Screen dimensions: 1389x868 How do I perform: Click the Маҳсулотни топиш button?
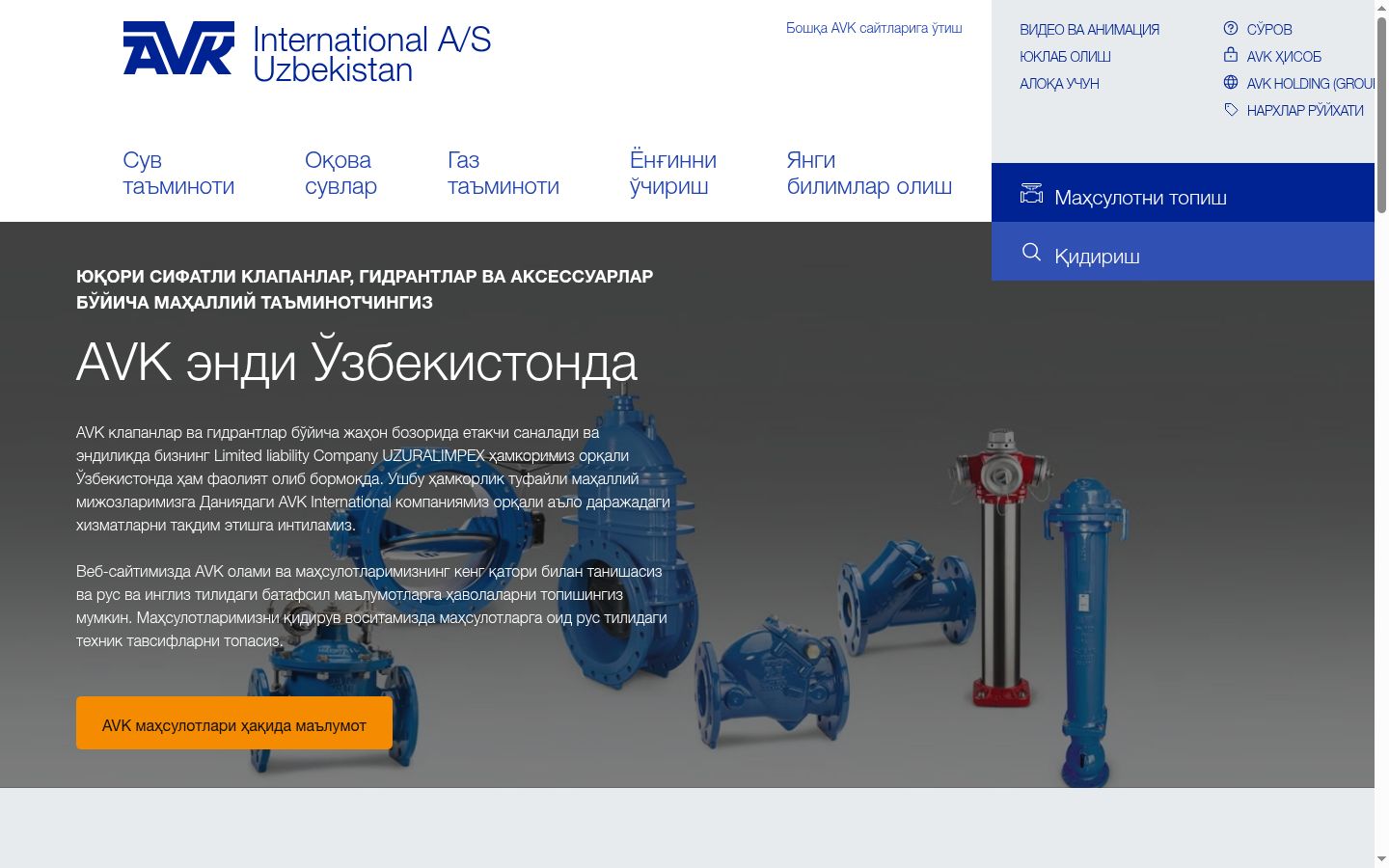tap(1183, 193)
